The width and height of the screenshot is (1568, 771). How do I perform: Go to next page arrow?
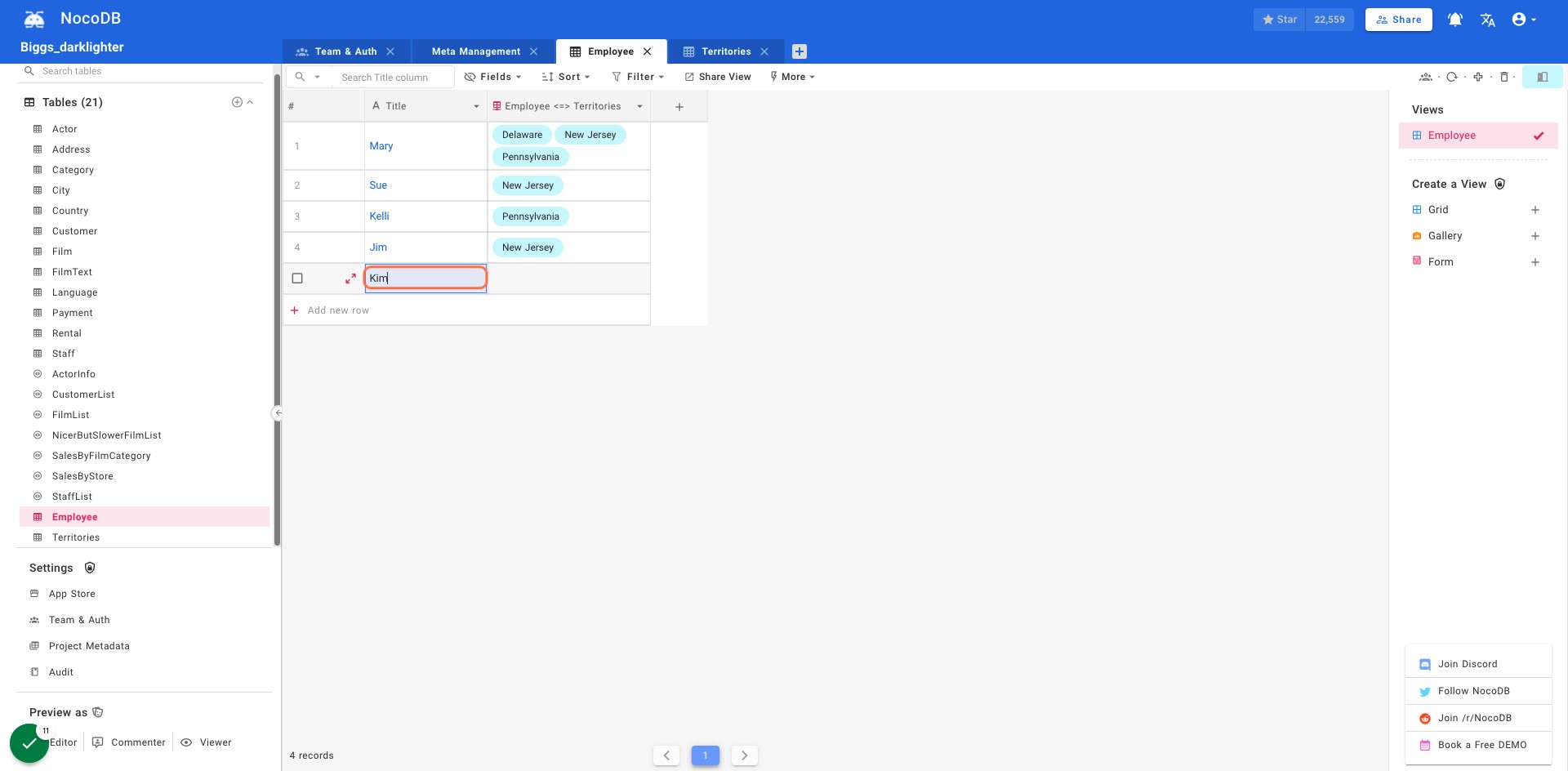[744, 755]
